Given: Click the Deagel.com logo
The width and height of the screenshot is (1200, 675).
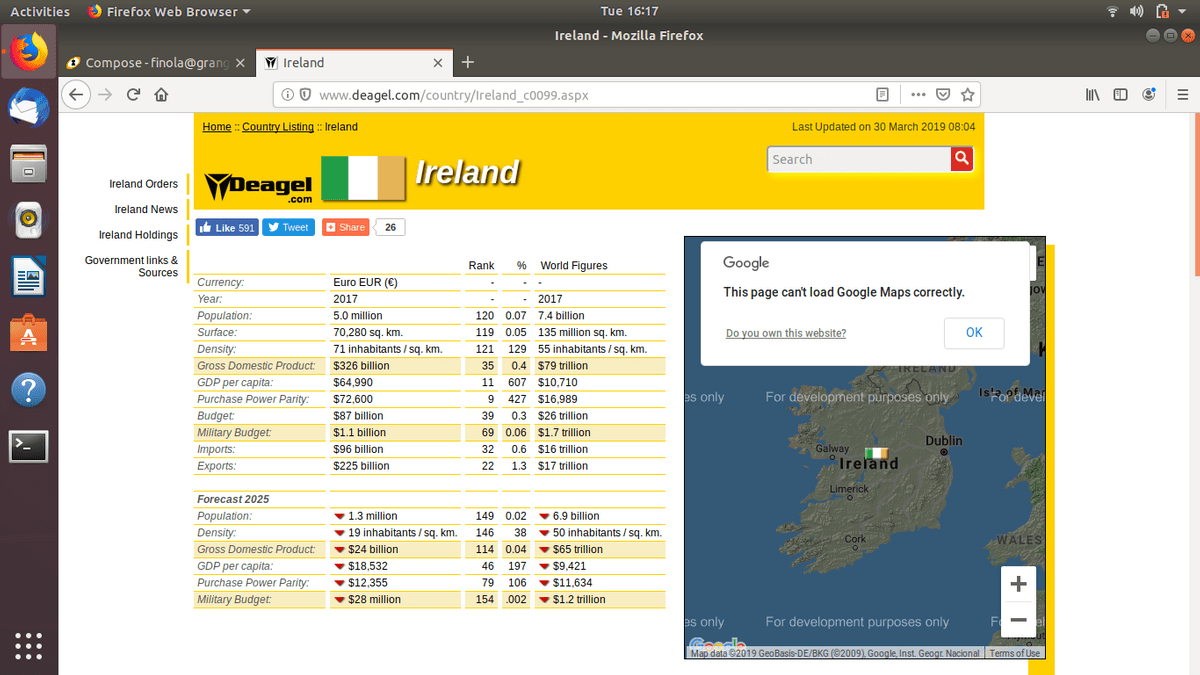Looking at the screenshot, I should pos(259,187).
